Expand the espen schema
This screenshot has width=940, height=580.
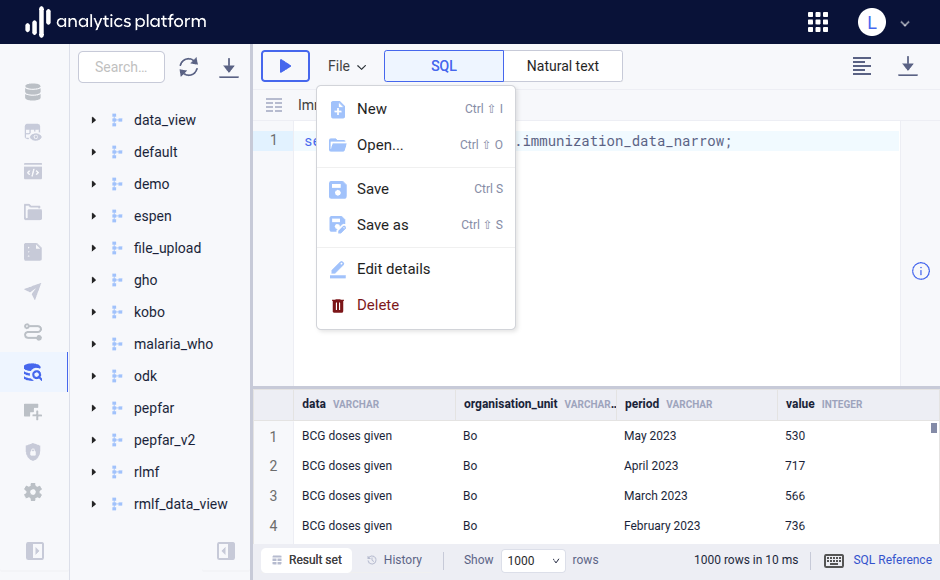point(94,216)
